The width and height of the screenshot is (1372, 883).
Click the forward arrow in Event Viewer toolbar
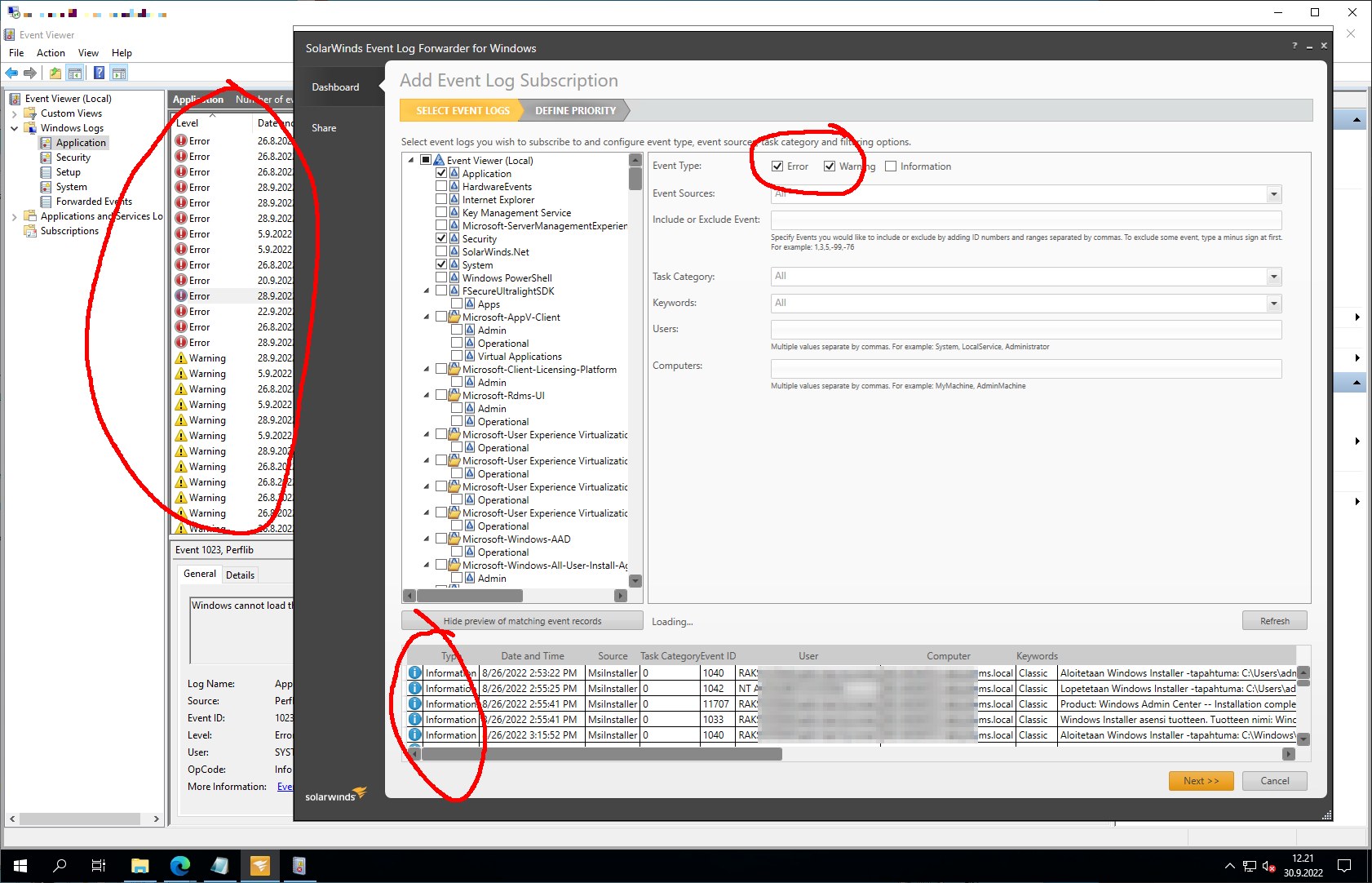pos(30,73)
